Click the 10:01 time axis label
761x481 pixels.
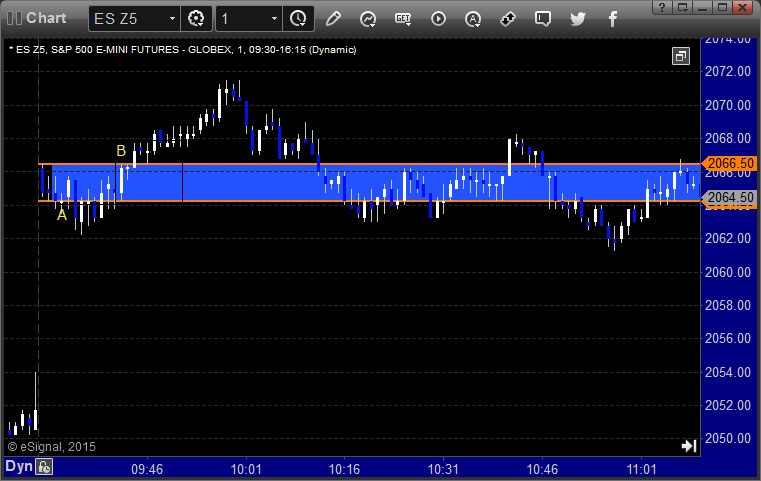pyautogui.click(x=246, y=469)
